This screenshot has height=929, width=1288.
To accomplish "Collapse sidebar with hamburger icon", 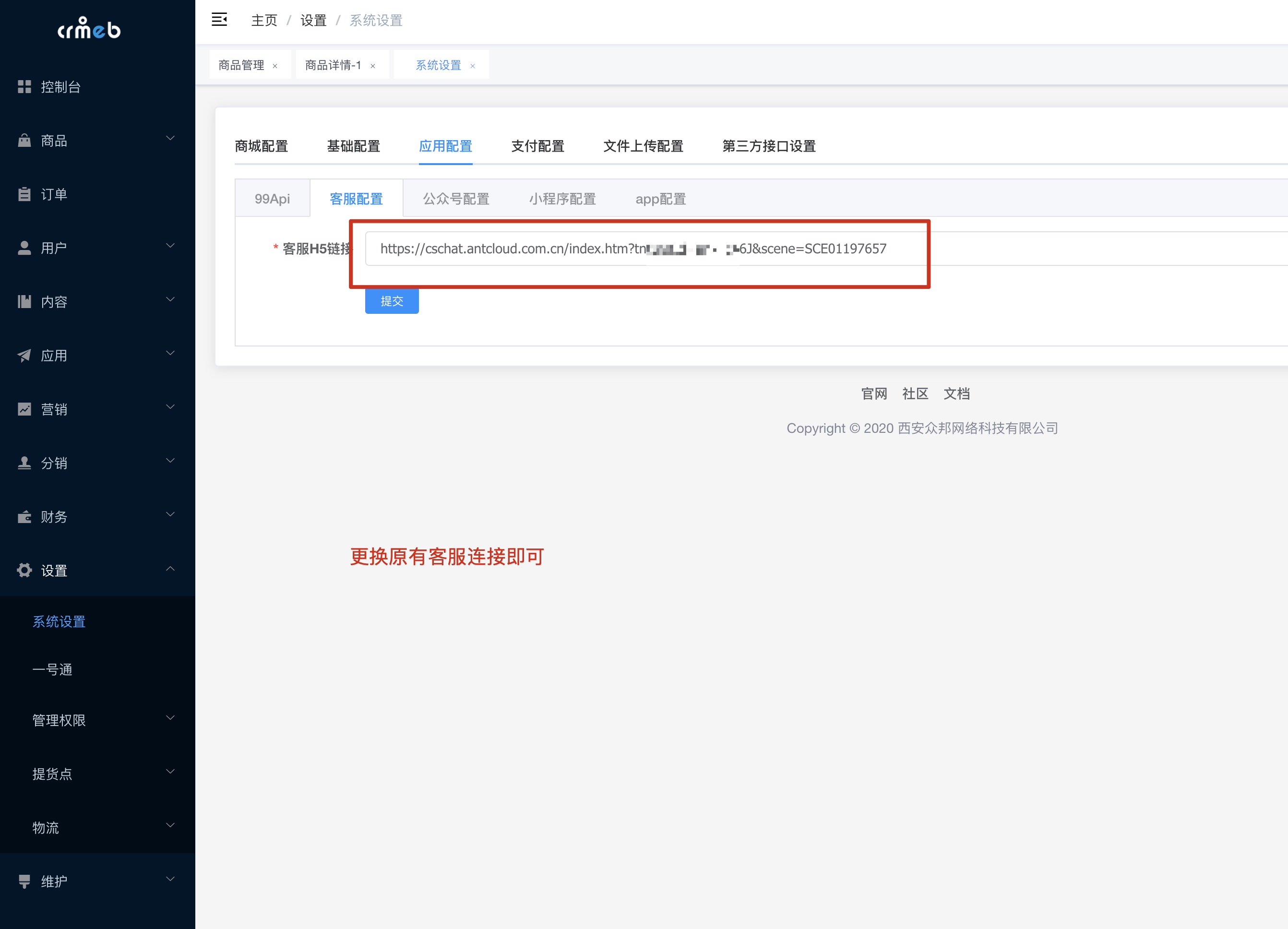I will tap(220, 19).
